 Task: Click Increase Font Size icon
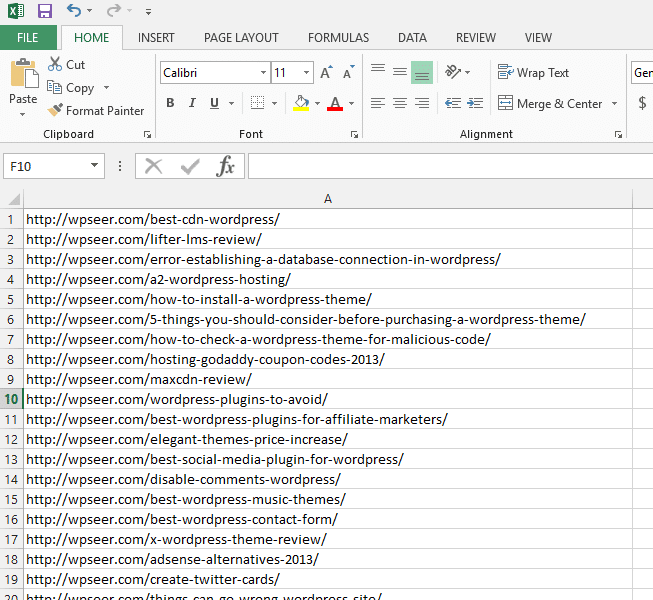point(326,72)
